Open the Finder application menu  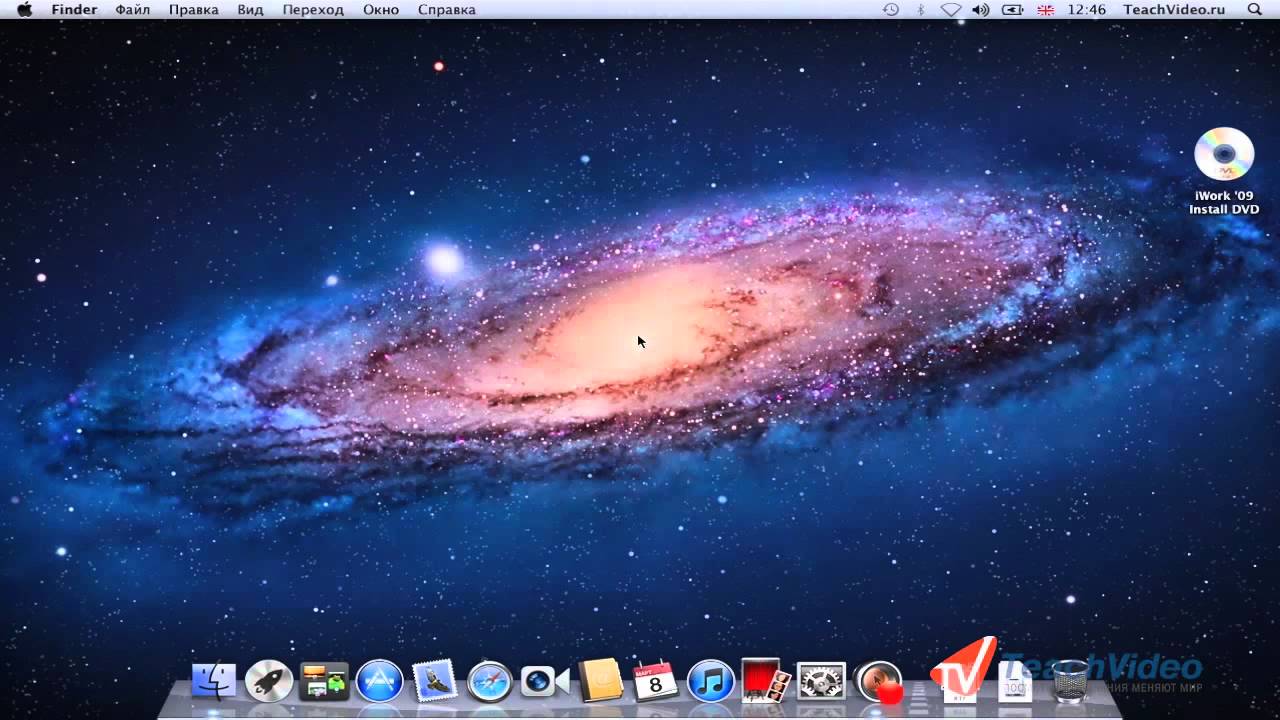[x=75, y=9]
